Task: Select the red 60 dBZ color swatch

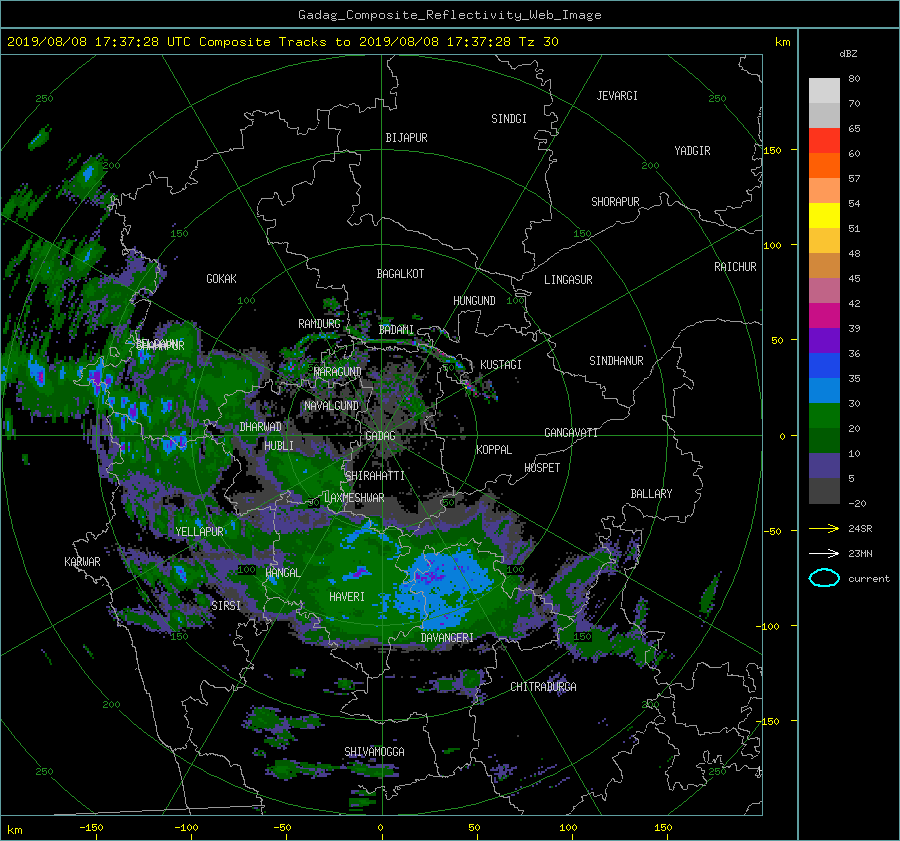Action: (x=824, y=141)
